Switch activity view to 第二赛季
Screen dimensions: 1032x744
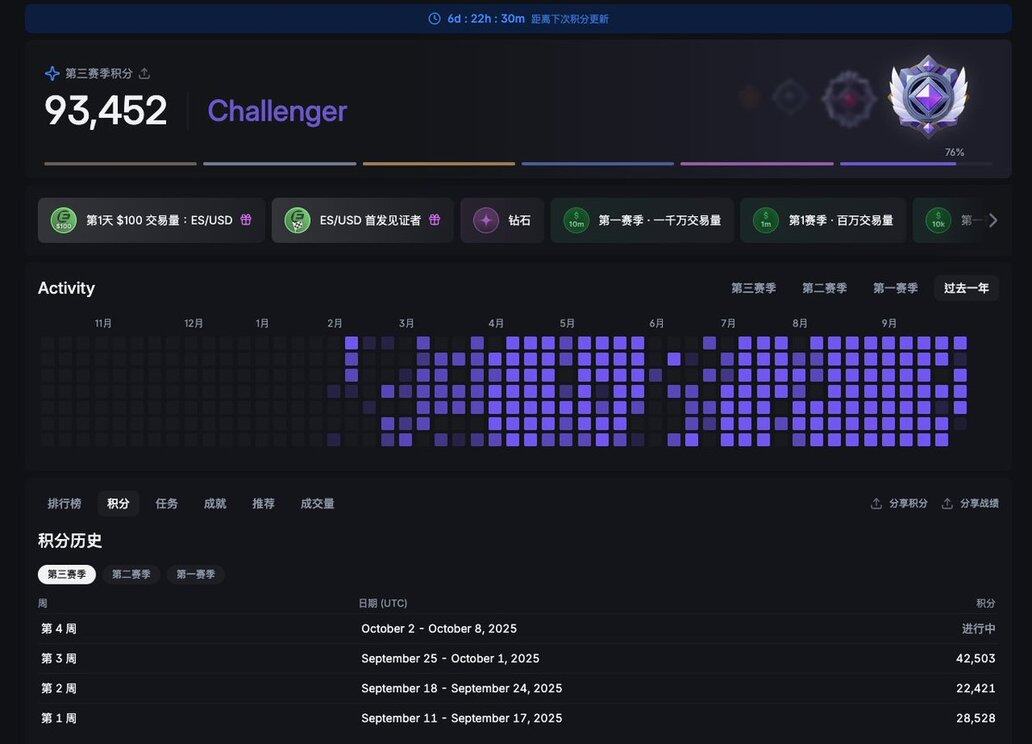[824, 288]
